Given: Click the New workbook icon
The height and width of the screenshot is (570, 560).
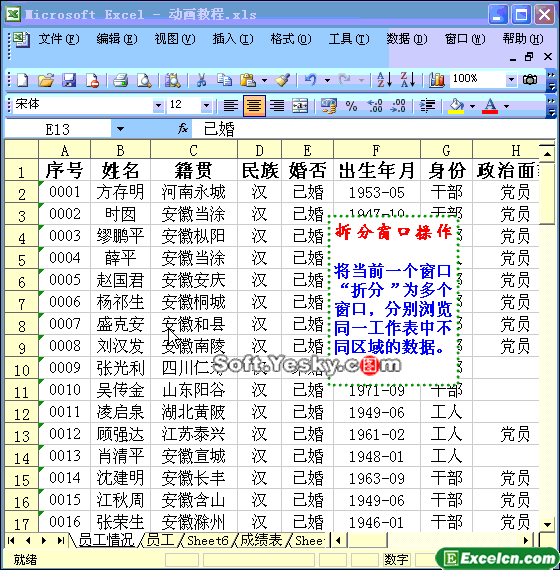Looking at the screenshot, I should coord(22,80).
